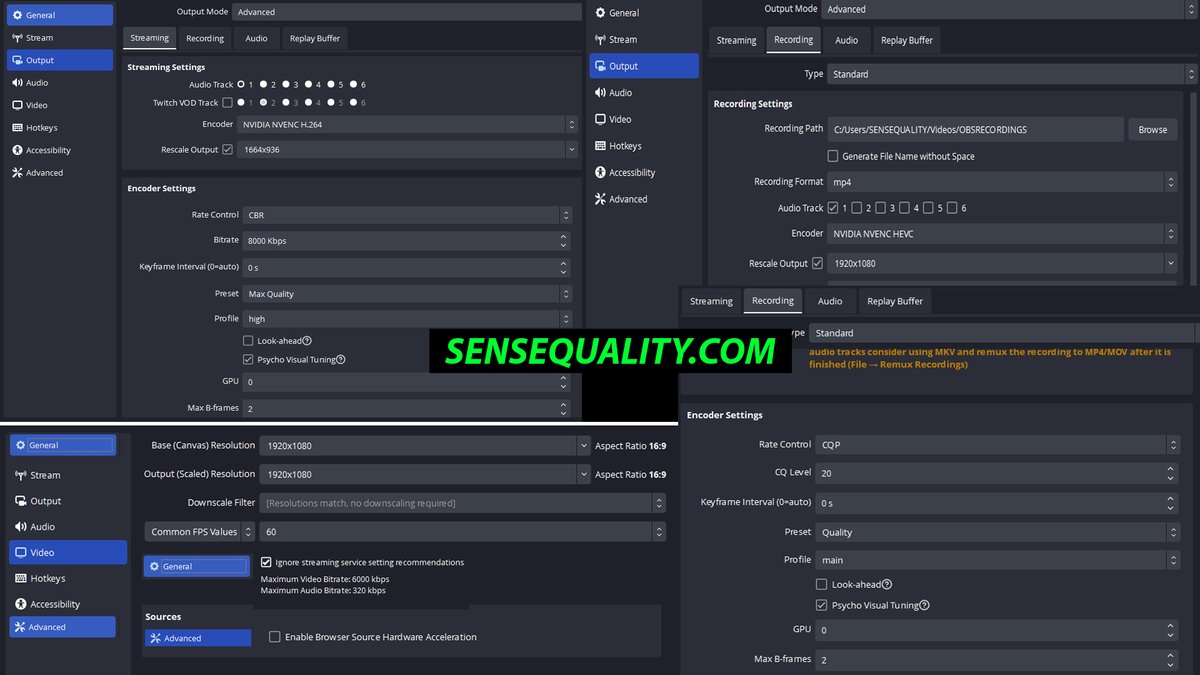Open Replay Buffer tab above Recording Settings panel
Viewport: 1200px width, 675px height.
[907, 40]
